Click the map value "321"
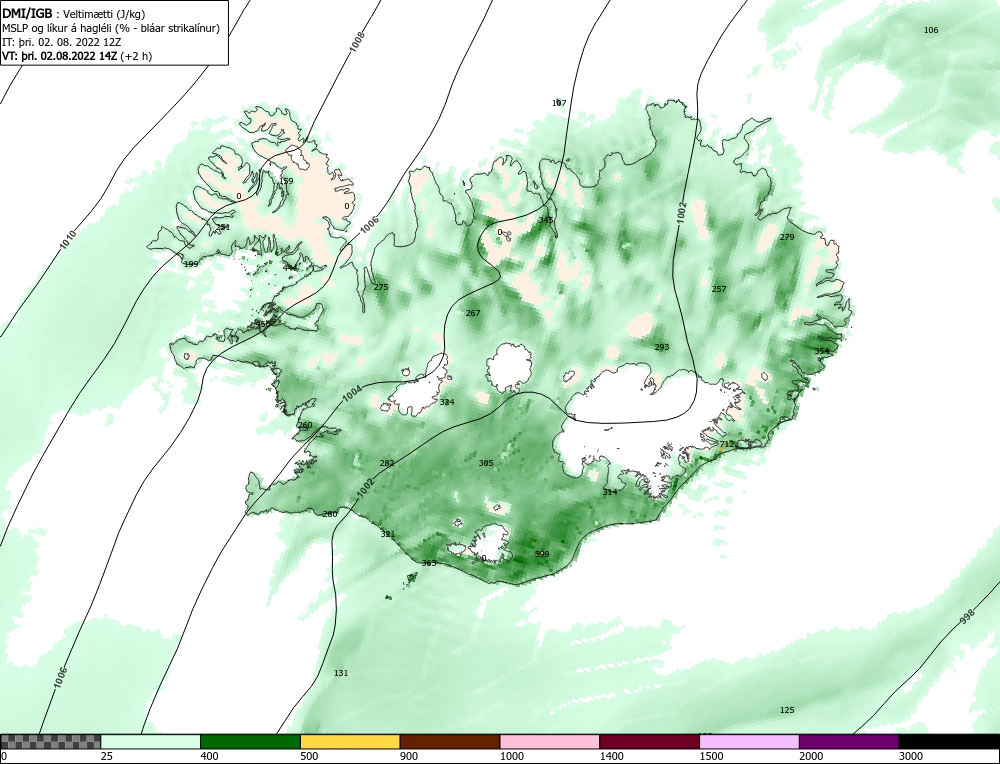Image resolution: width=1000 pixels, height=764 pixels. coord(388,534)
